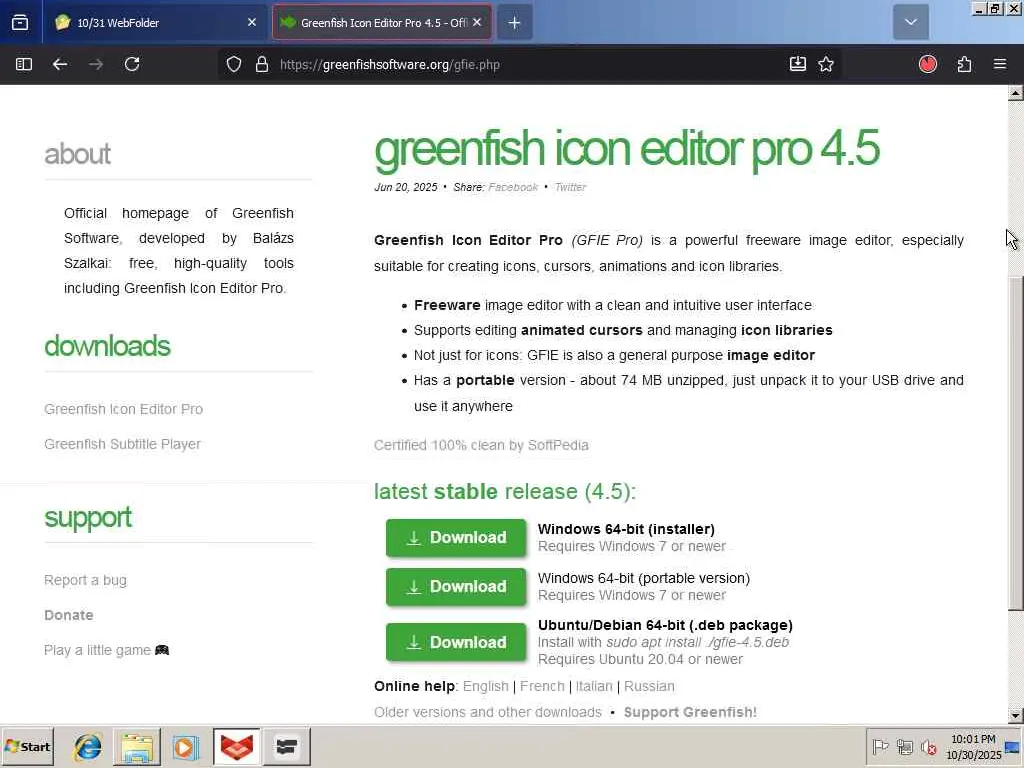Open the Firefox hamburger menu
This screenshot has height=768, width=1024.
1000,64
